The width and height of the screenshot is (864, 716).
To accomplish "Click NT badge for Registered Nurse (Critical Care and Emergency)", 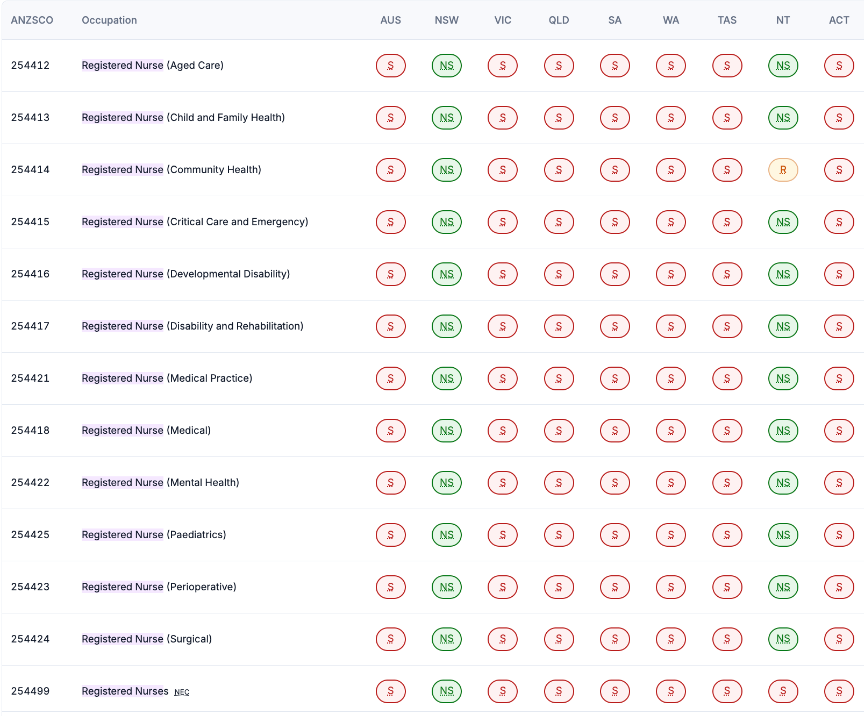I will click(783, 222).
